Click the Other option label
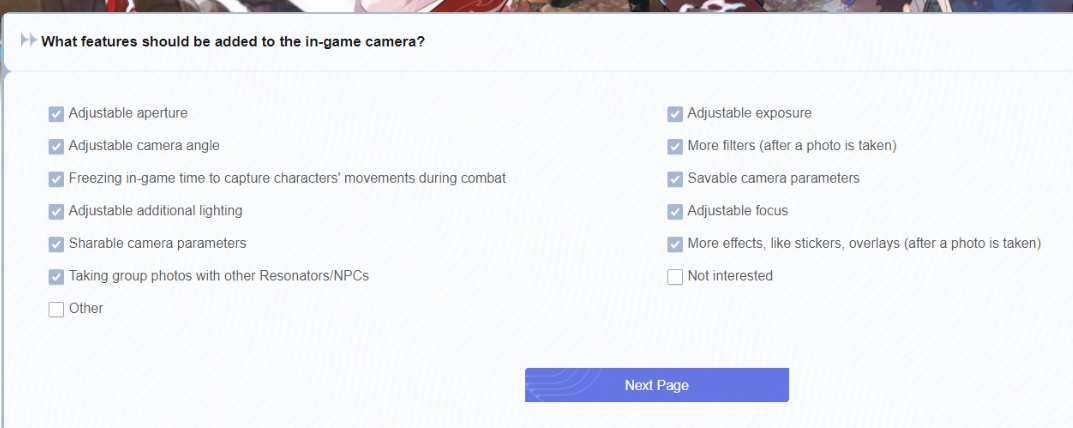Screen dimensions: 1073x428 tap(86, 308)
